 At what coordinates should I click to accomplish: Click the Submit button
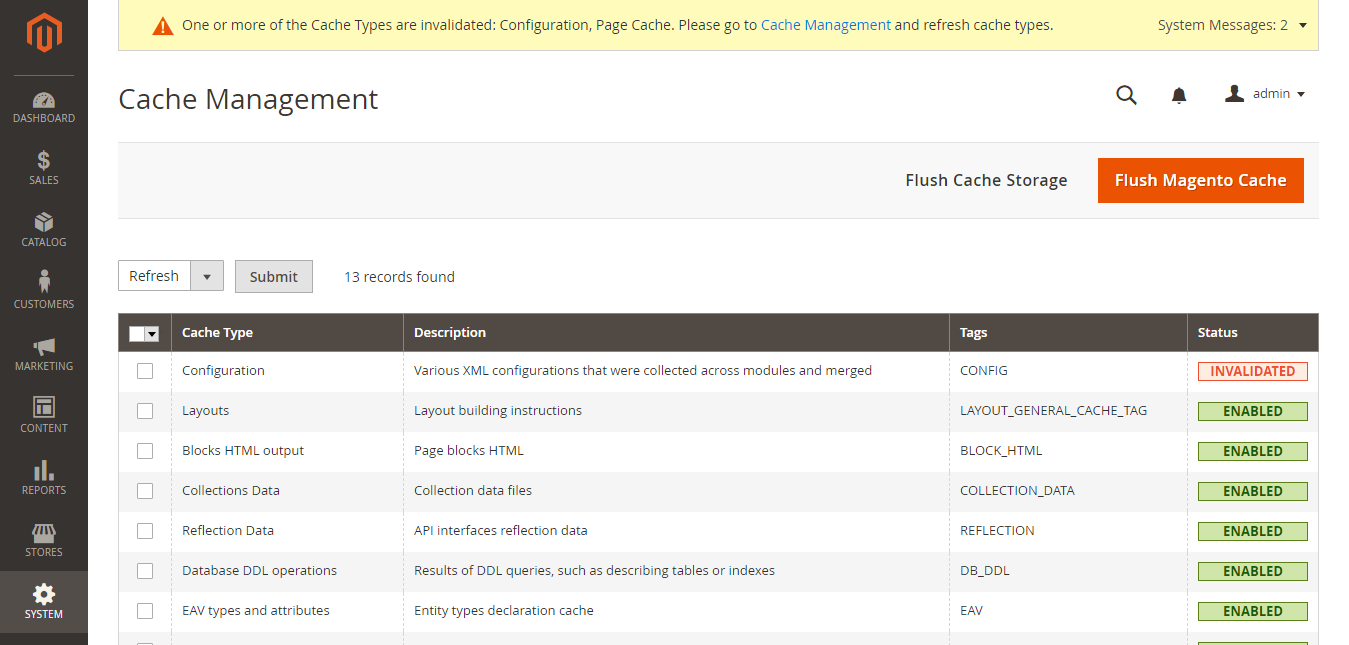tap(274, 276)
